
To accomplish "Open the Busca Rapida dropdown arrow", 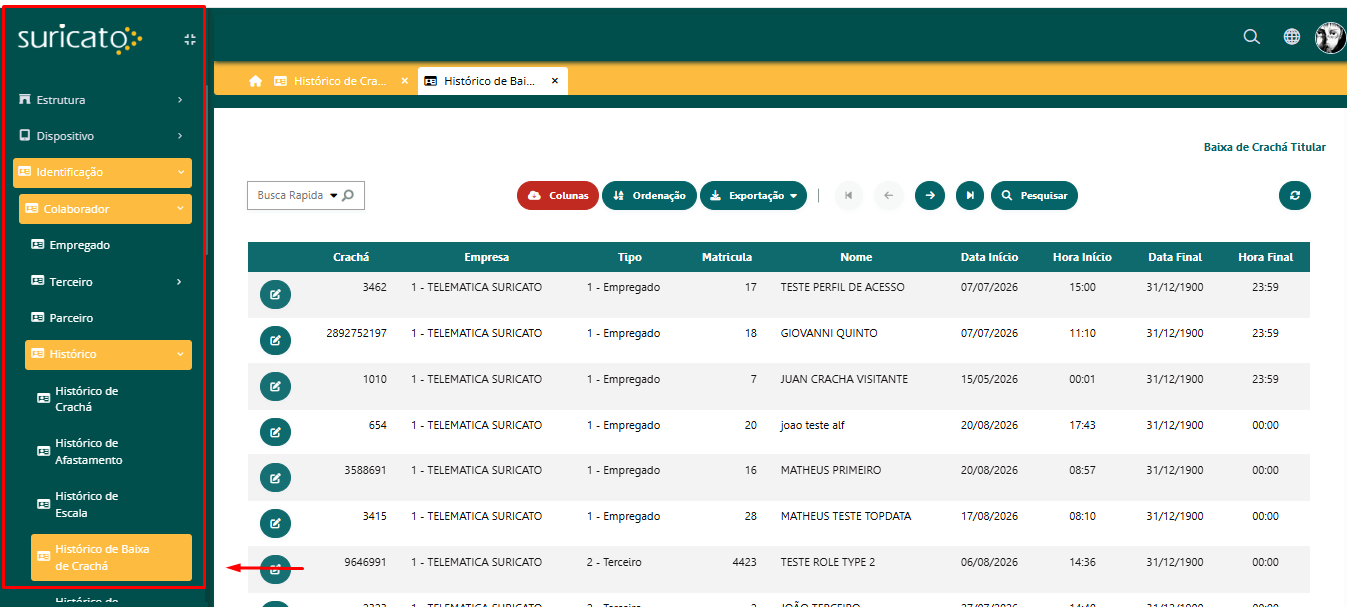I will point(333,196).
